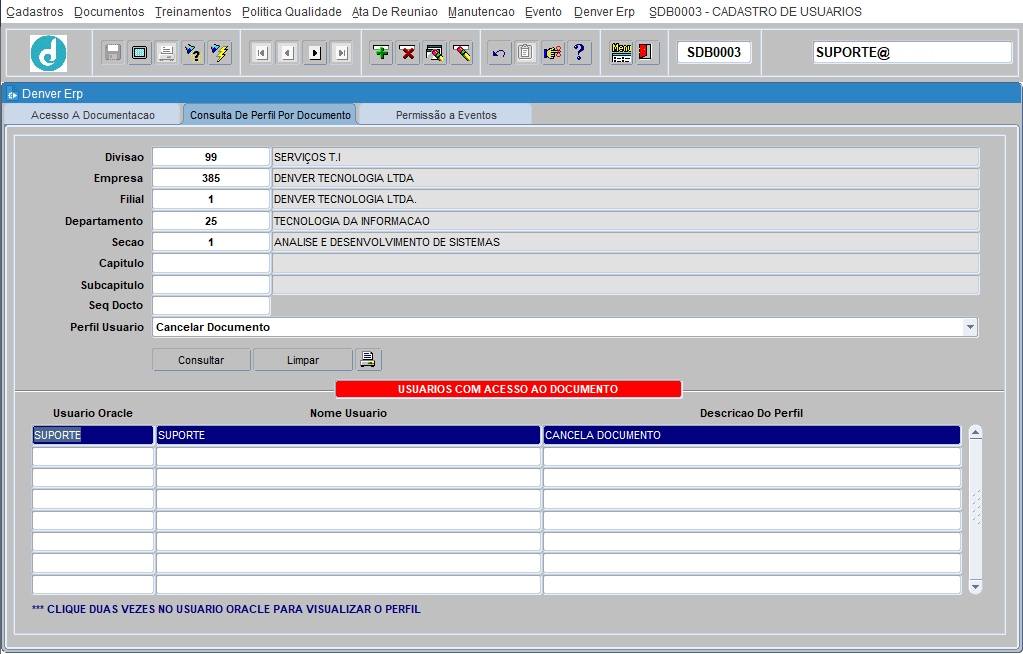Switch to Acesso A Documentacao tab

(93, 115)
